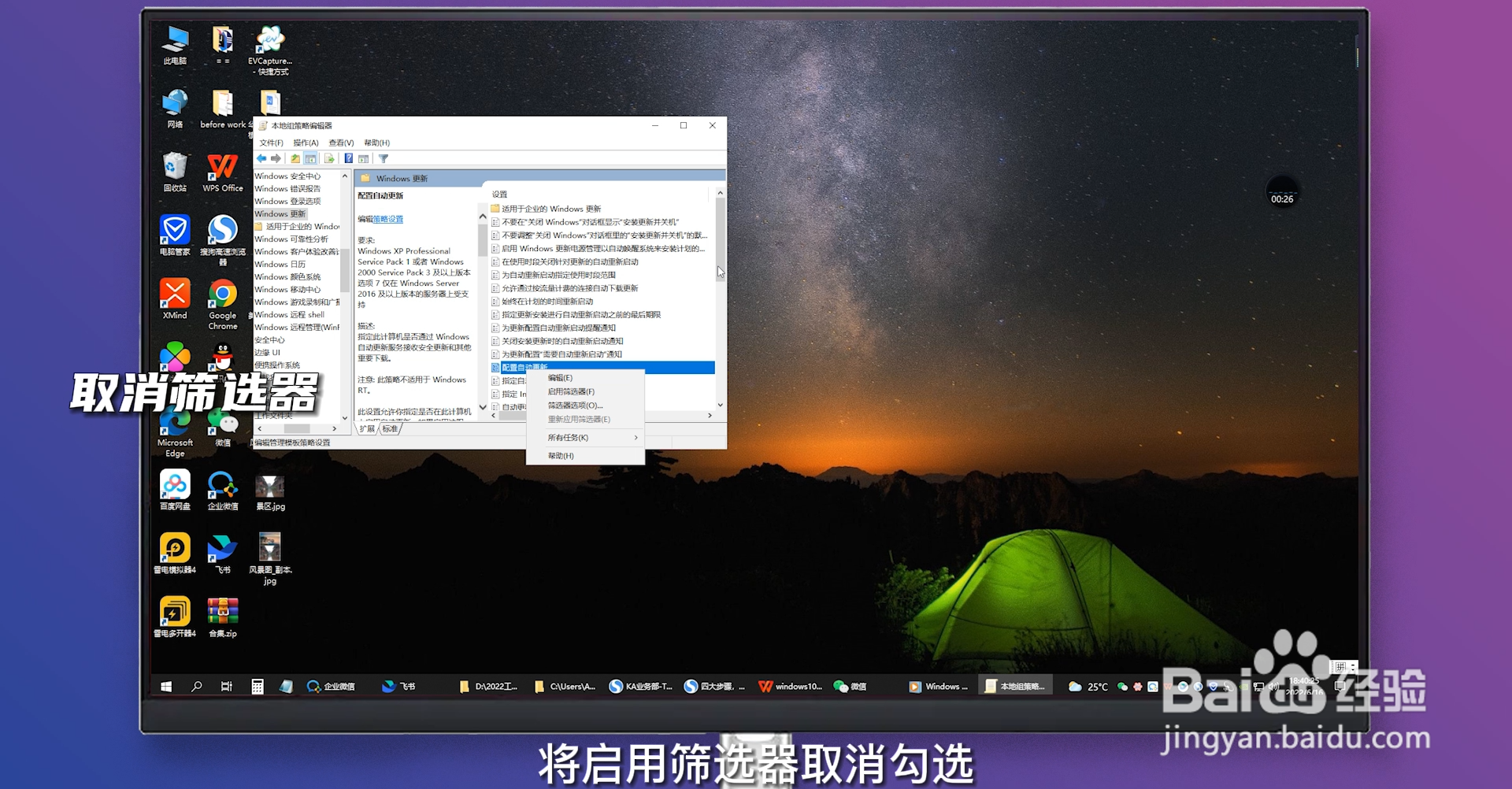Image resolution: width=1512 pixels, height=789 pixels.
Task: Open 百度网盘 desktop icon
Action: (x=175, y=490)
